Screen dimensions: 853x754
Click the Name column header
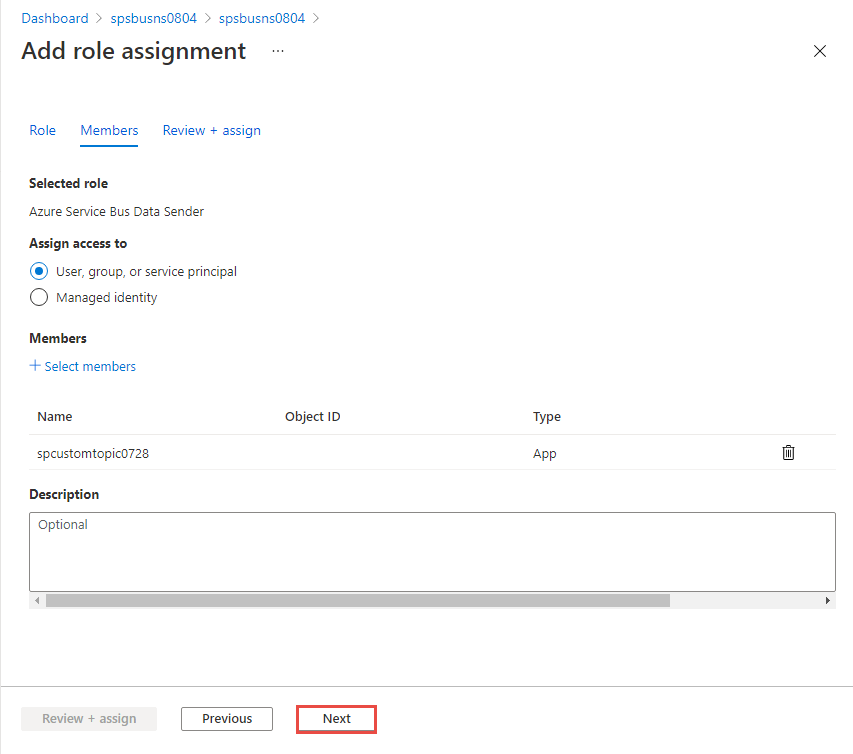[x=55, y=416]
